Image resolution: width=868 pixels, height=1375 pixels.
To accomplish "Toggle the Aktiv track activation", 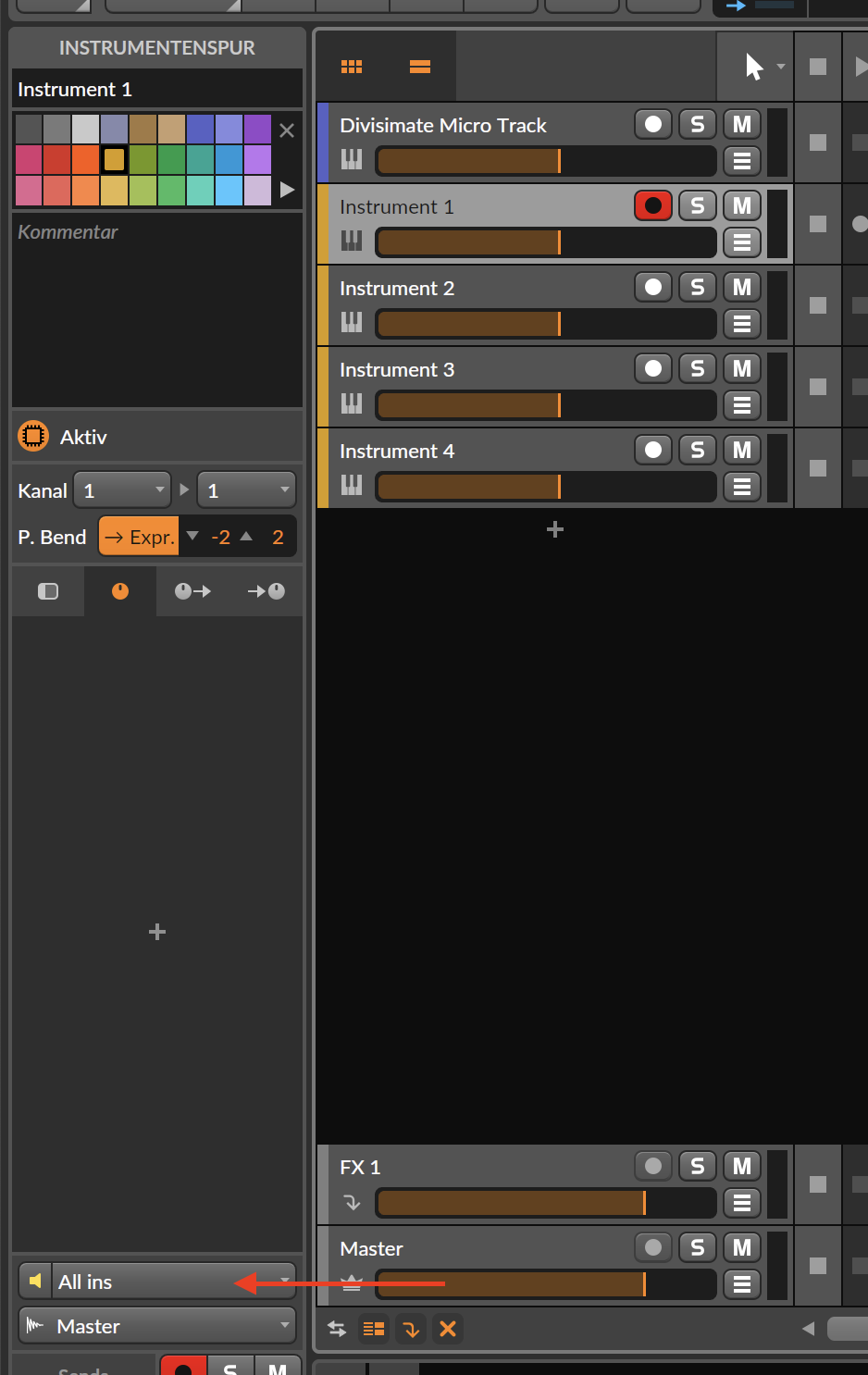I will click(33, 436).
